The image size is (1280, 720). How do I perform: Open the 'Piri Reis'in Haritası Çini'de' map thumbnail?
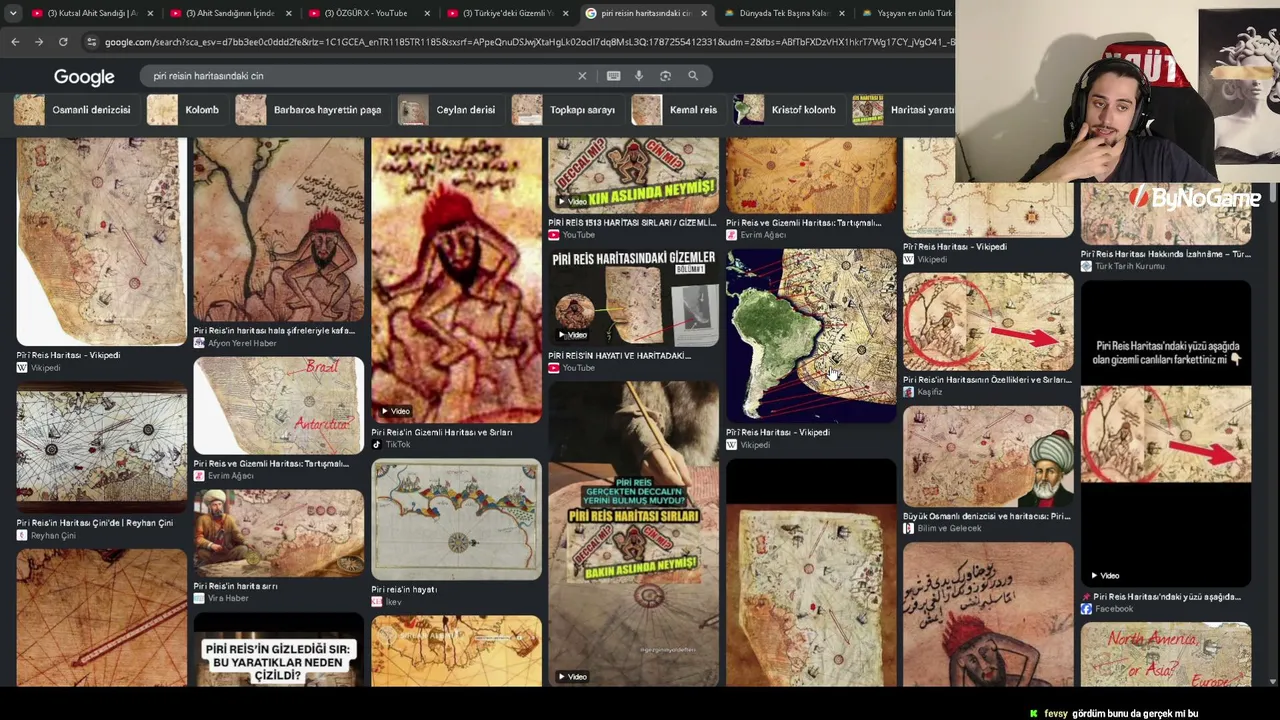pyautogui.click(x=101, y=449)
